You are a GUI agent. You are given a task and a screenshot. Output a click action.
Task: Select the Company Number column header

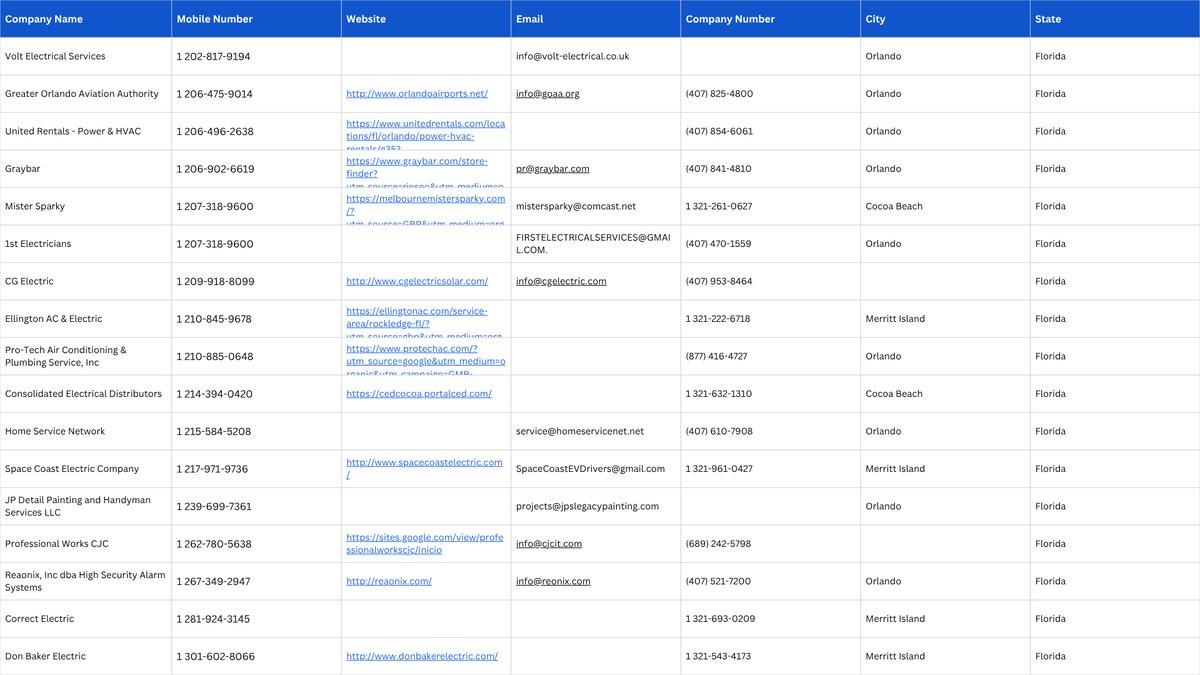pos(771,19)
